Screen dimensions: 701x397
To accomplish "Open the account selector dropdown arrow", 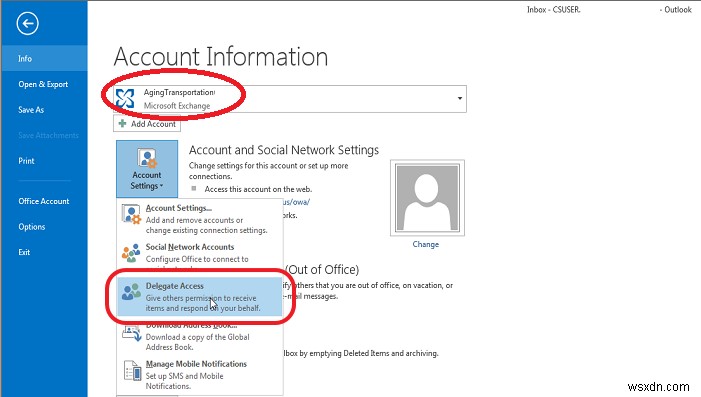I will (x=460, y=98).
